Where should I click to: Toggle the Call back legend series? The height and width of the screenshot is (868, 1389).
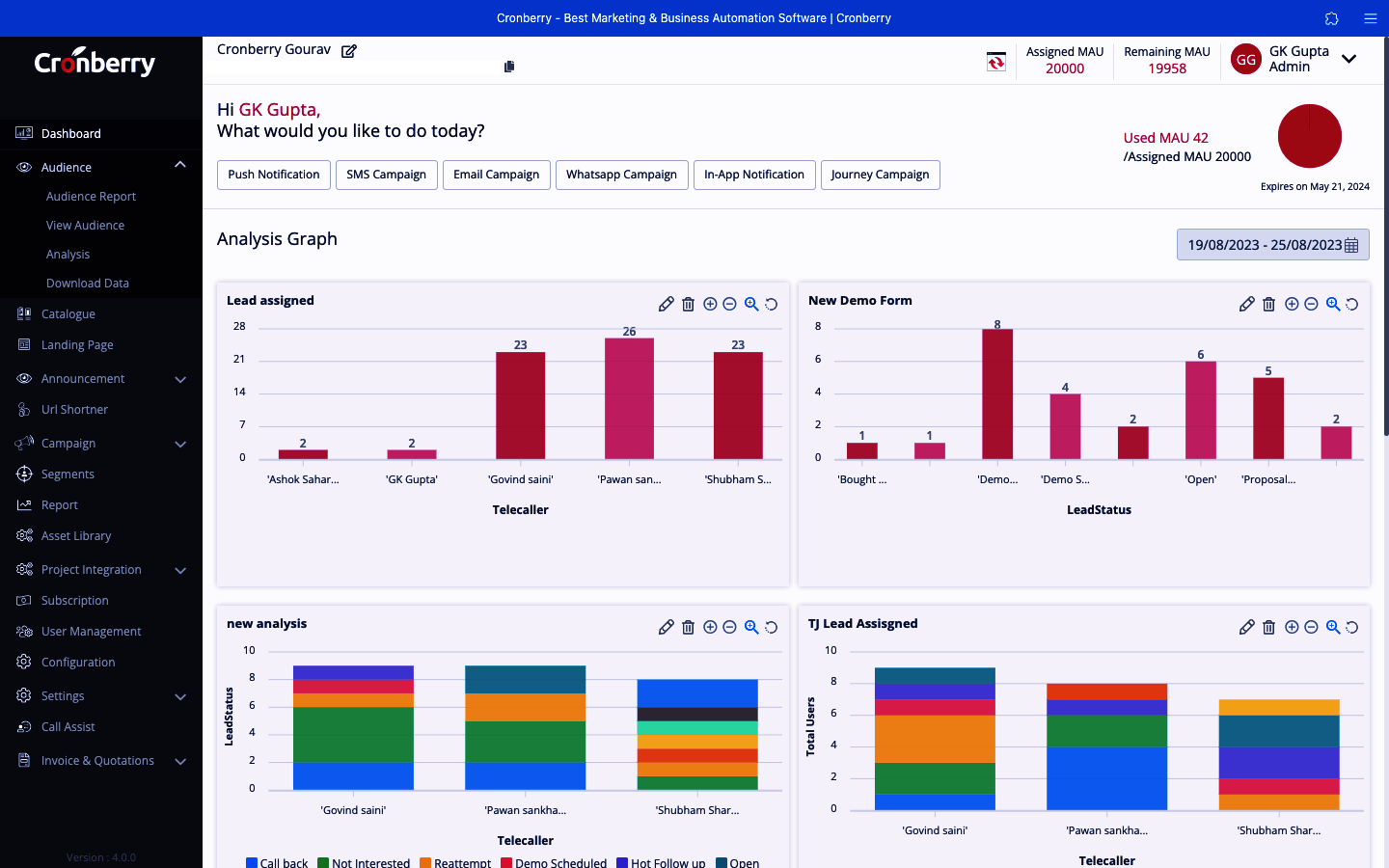tap(276, 862)
